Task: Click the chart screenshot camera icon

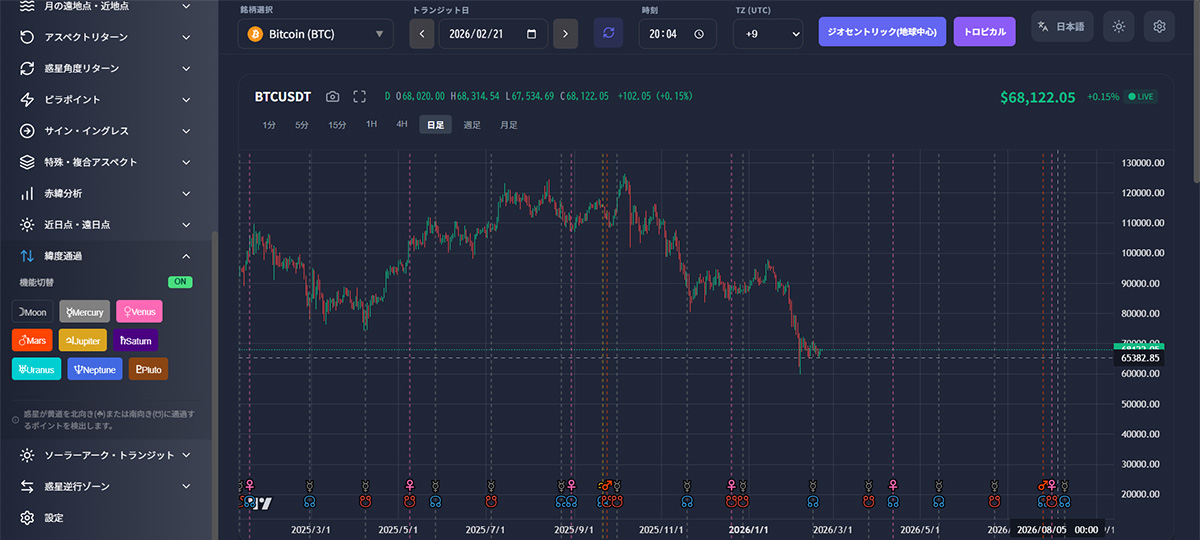Action: pos(333,96)
